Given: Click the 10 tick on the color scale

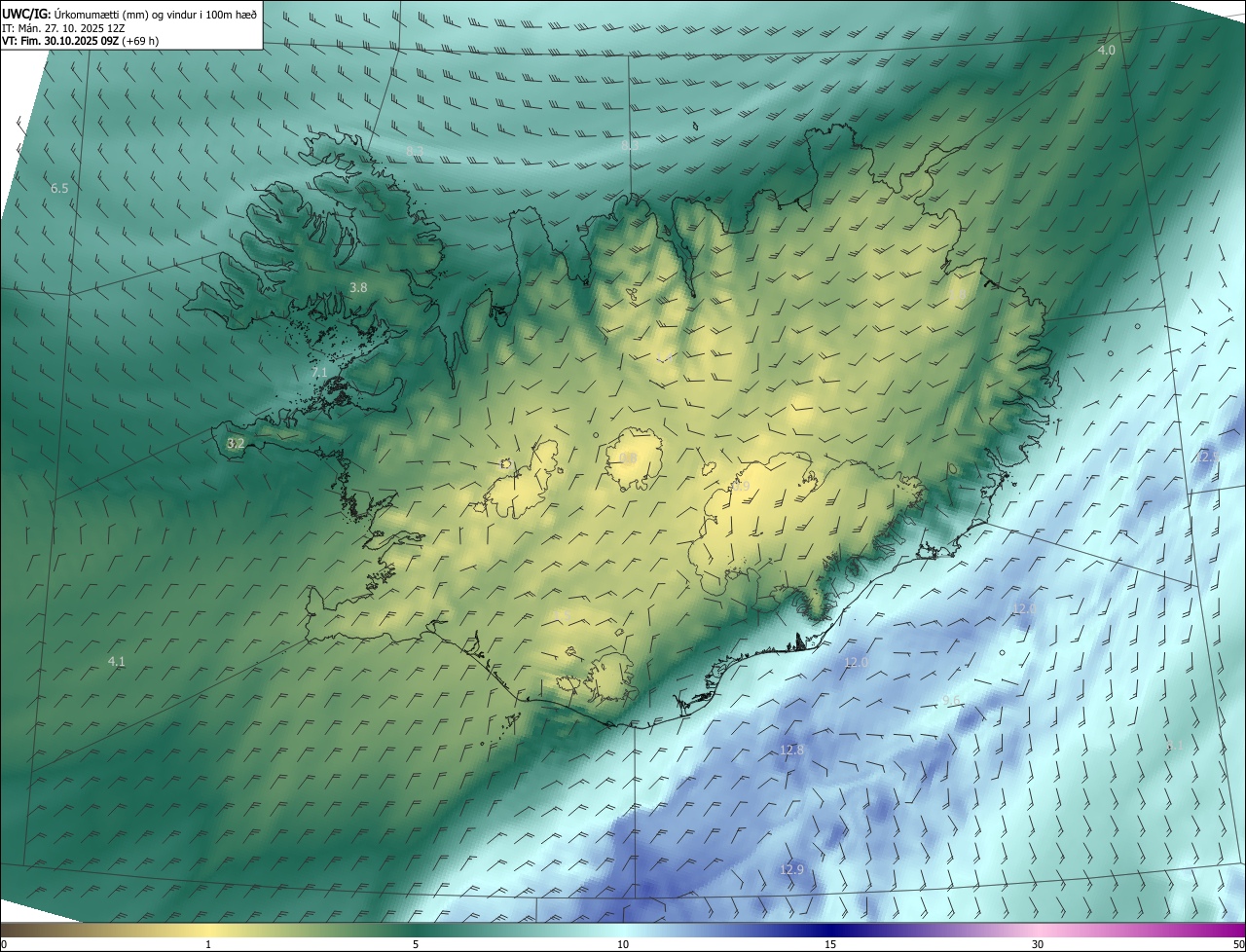Looking at the screenshot, I should point(623,945).
